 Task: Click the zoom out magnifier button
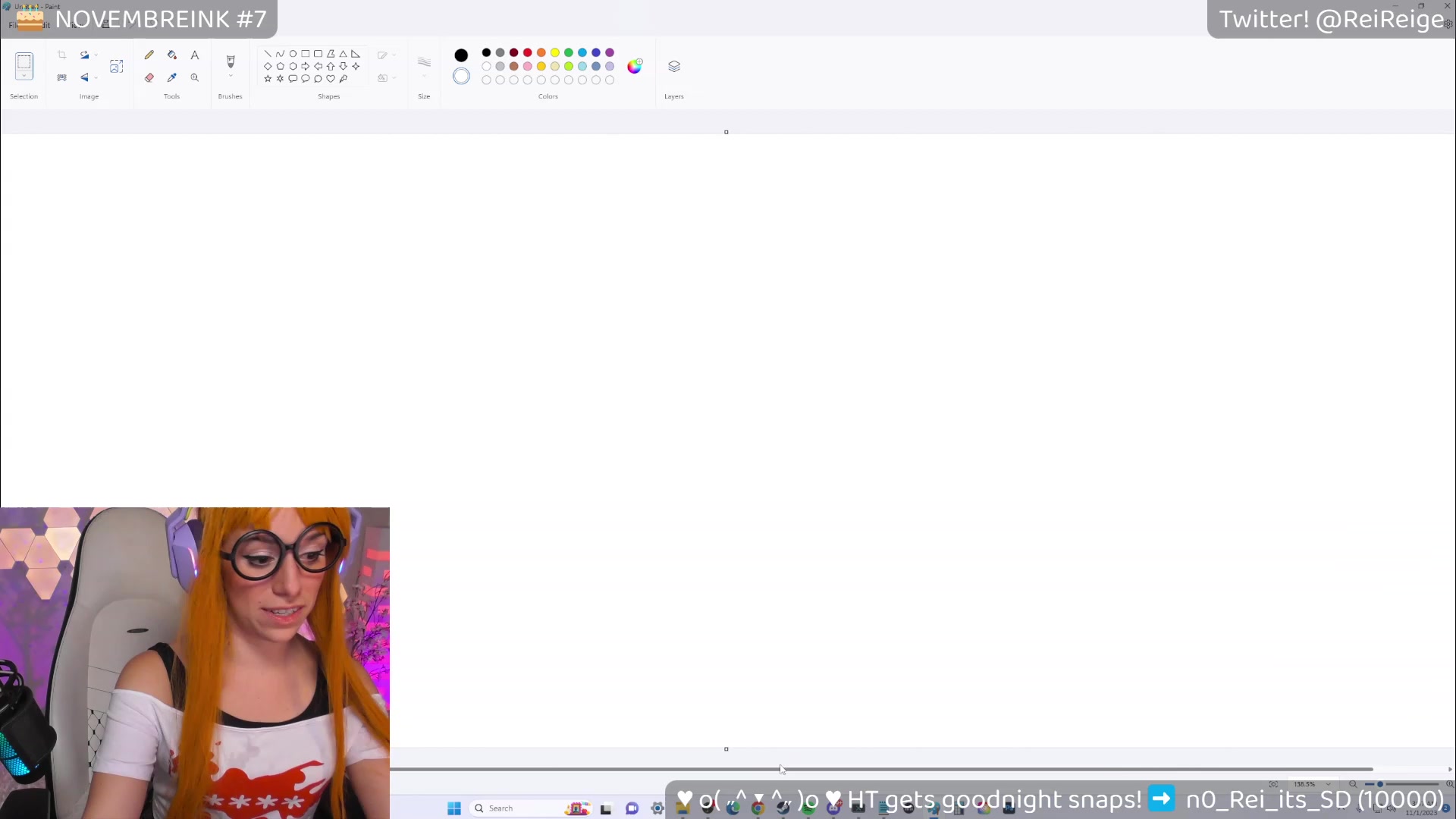1353,784
